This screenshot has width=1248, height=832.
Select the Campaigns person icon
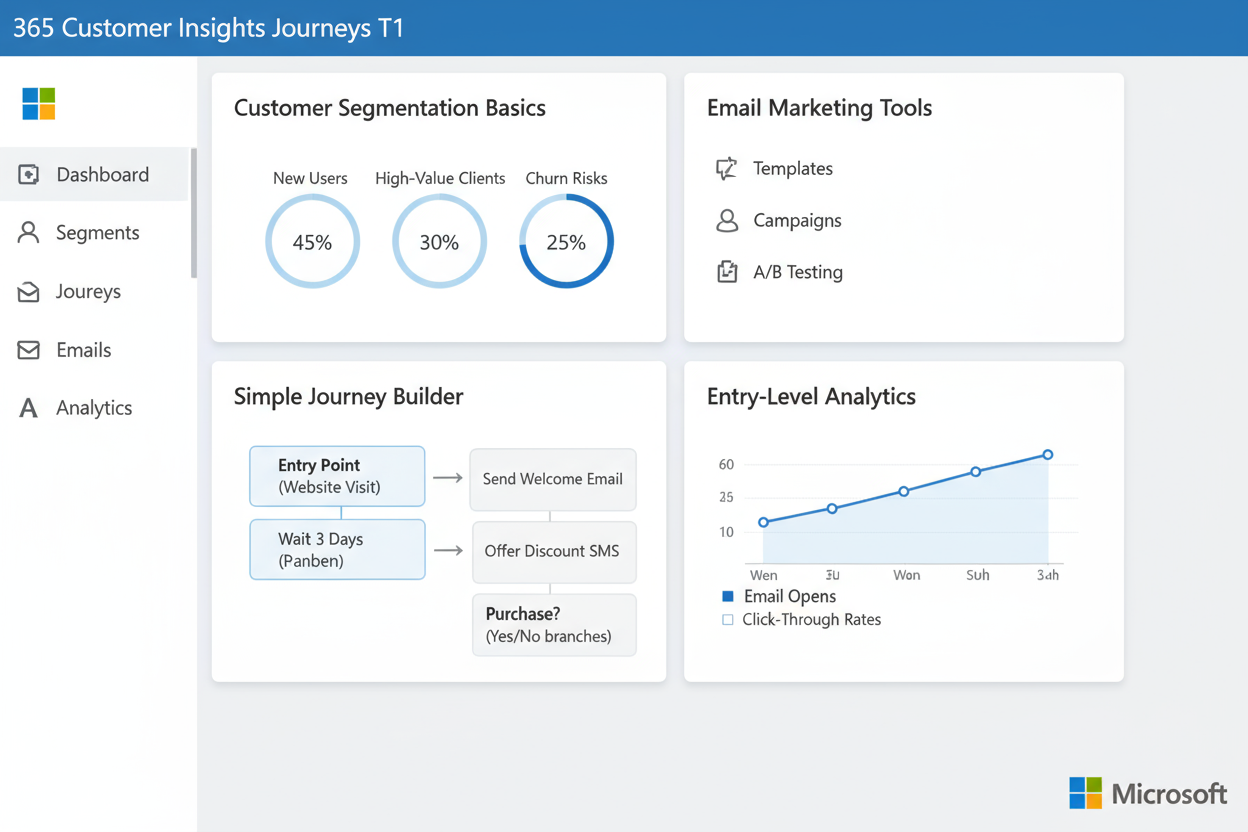727,220
